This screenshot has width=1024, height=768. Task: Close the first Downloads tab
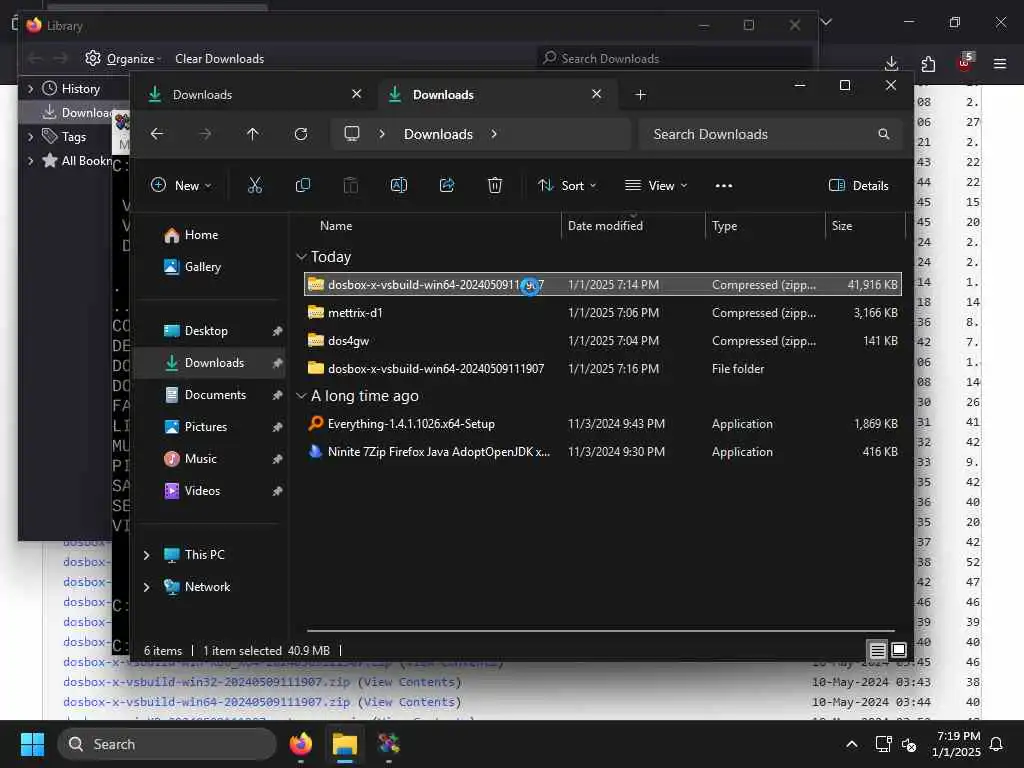click(x=357, y=94)
